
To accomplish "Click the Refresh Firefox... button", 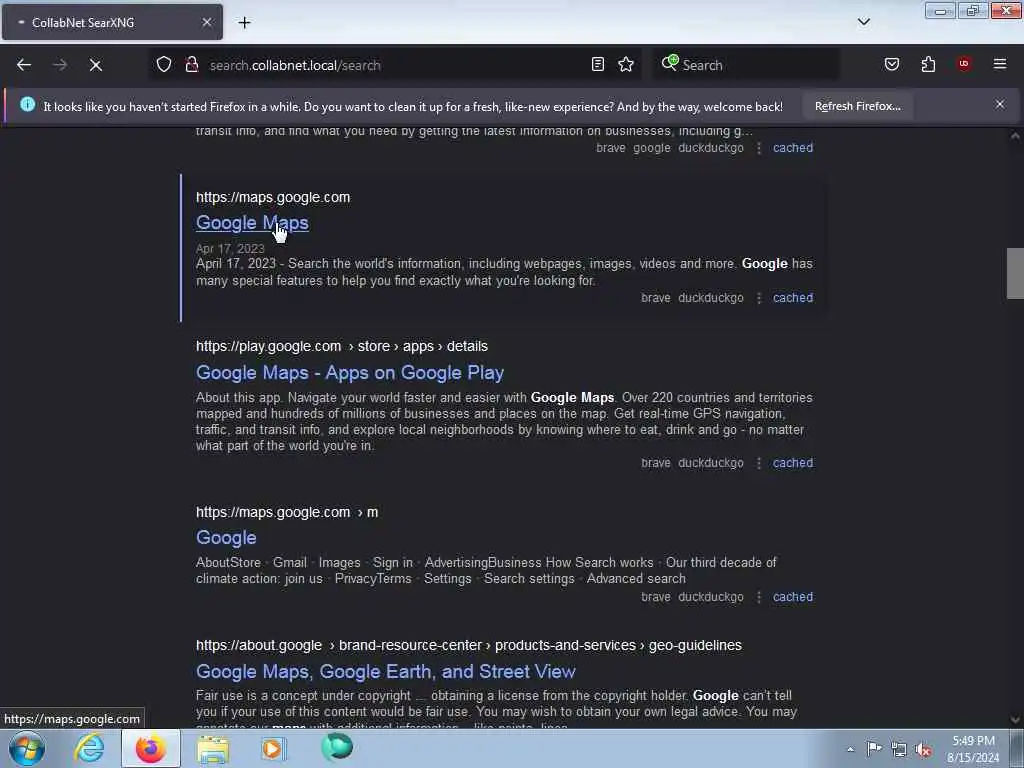I will (x=857, y=106).
